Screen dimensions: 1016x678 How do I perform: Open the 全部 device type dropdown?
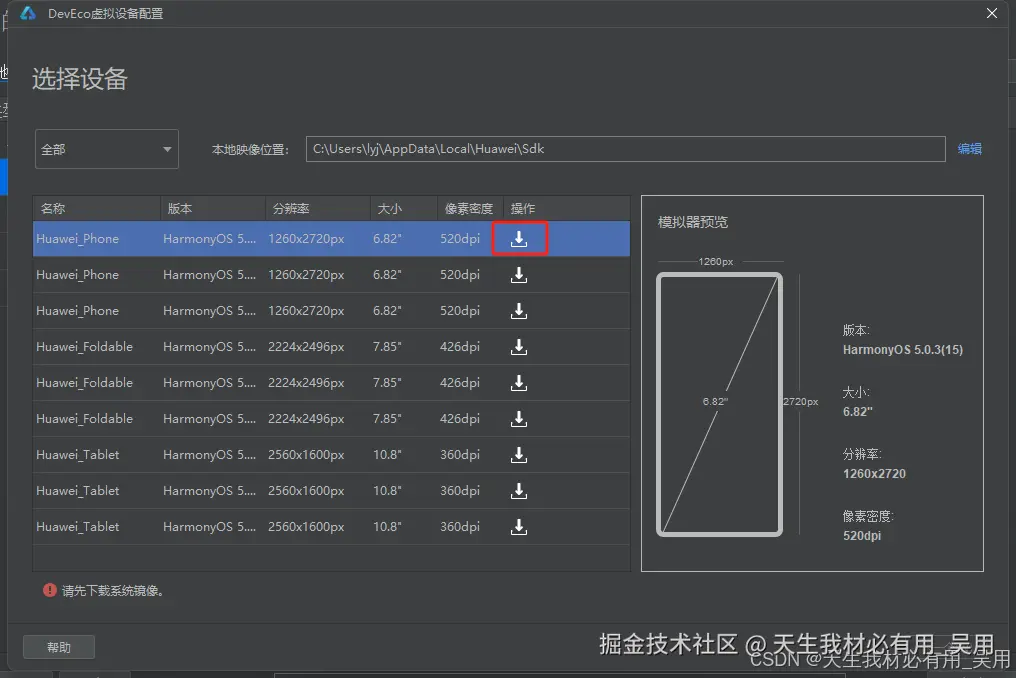point(107,149)
